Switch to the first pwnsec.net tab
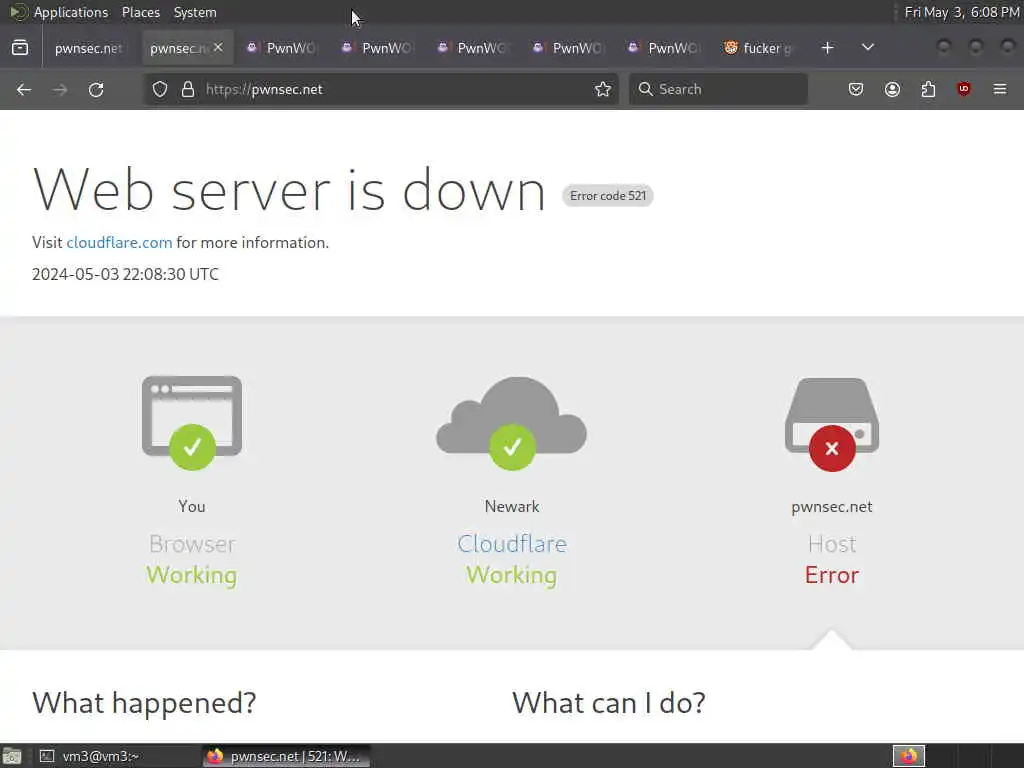Screen dimensions: 1024x768 [x=88, y=48]
